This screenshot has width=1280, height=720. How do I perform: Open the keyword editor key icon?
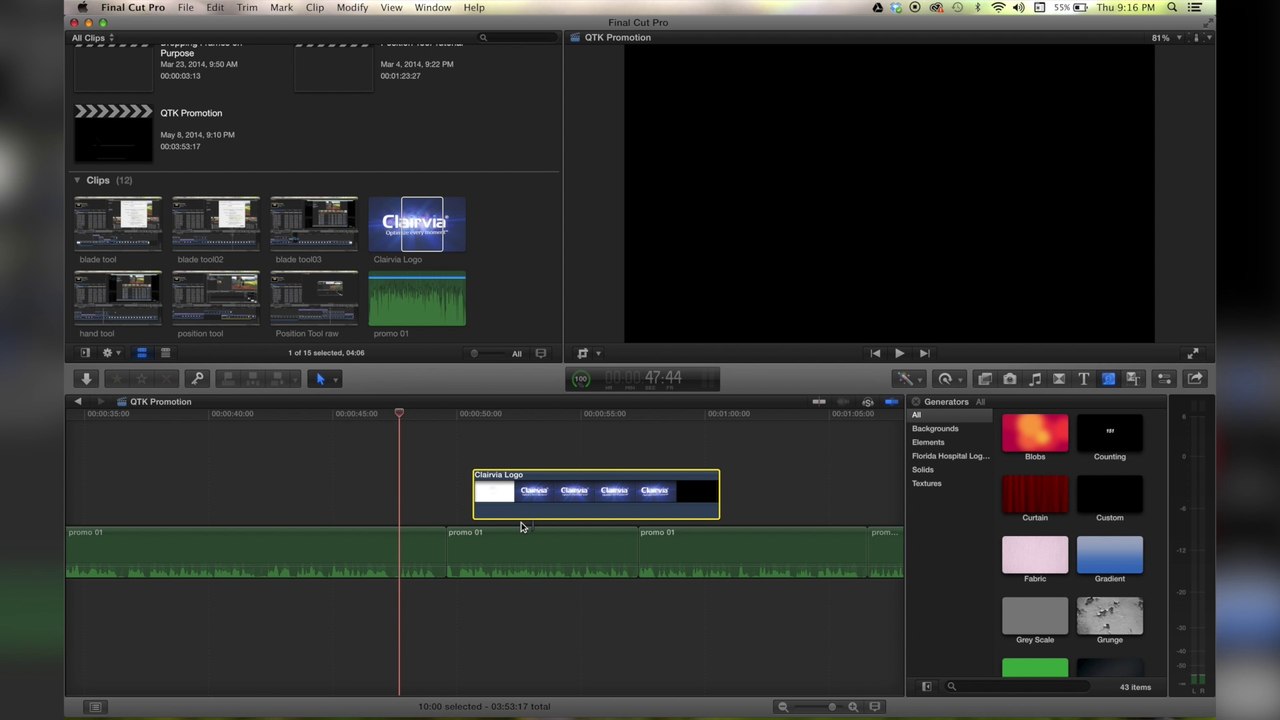197,379
